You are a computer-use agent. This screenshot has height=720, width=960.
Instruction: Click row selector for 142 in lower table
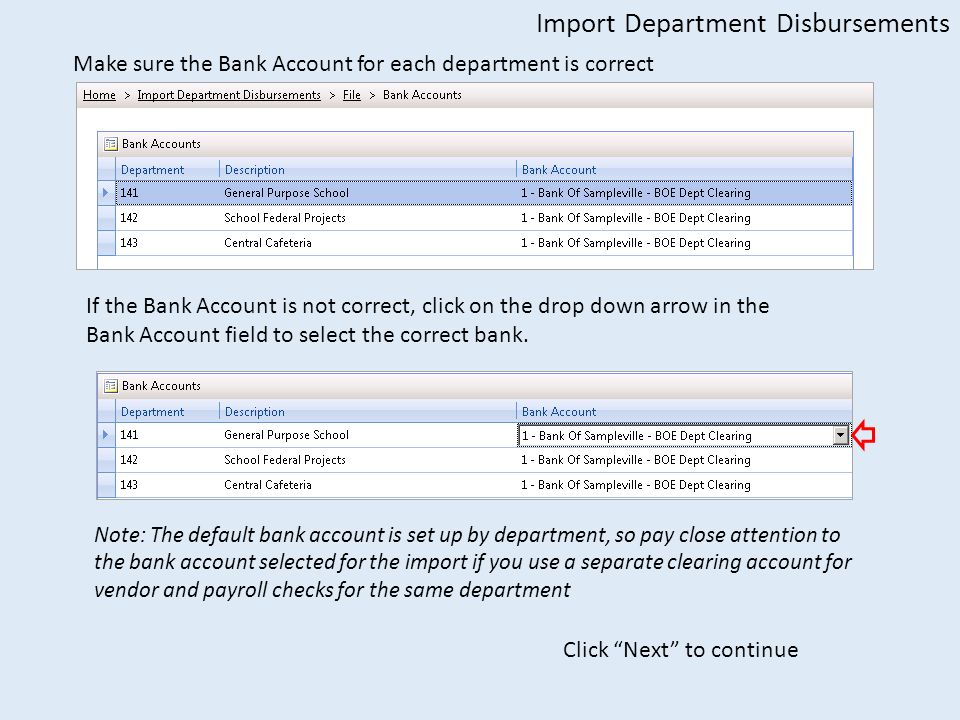point(107,460)
